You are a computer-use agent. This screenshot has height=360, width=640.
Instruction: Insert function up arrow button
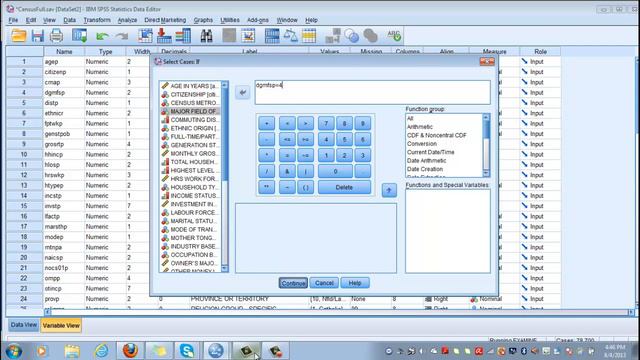[389, 190]
